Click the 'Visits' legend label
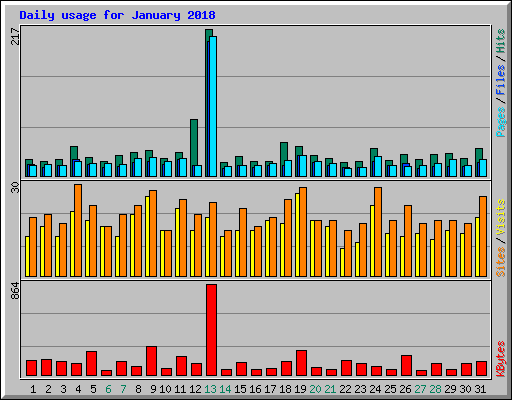 (x=500, y=217)
